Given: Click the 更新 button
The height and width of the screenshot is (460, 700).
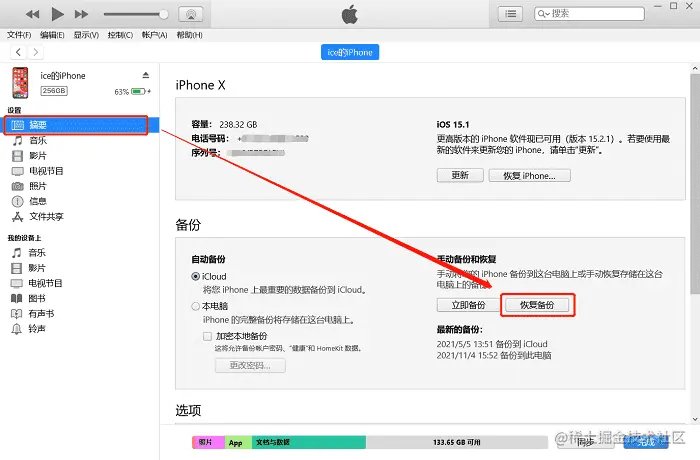Looking at the screenshot, I should (460, 176).
